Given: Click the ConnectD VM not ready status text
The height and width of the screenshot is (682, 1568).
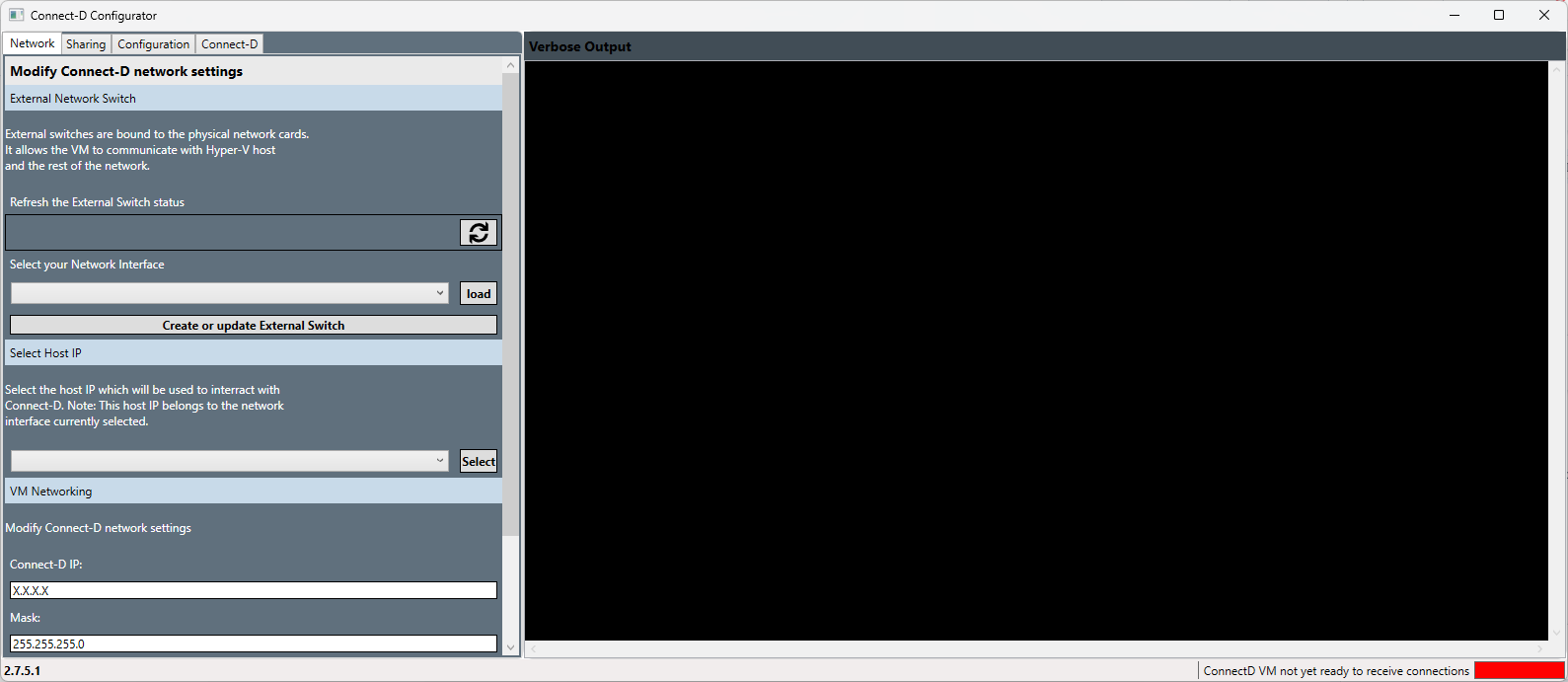Looking at the screenshot, I should point(1336,671).
